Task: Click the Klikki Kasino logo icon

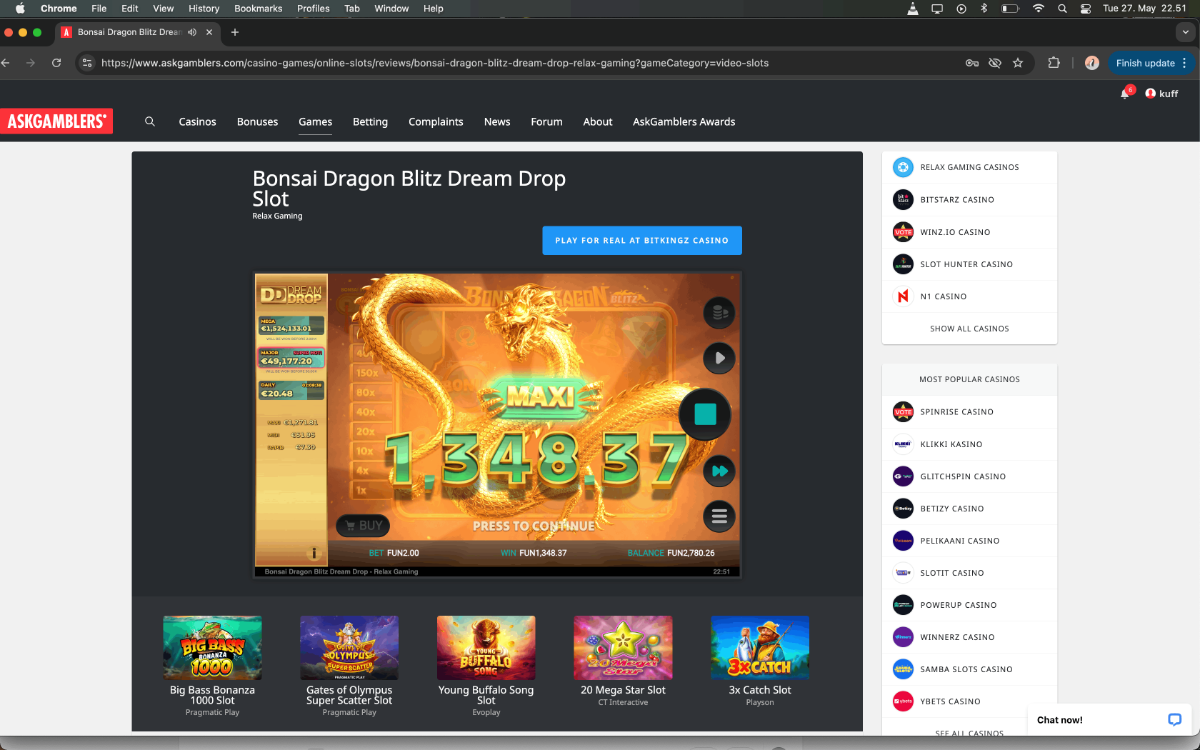Action: (903, 444)
